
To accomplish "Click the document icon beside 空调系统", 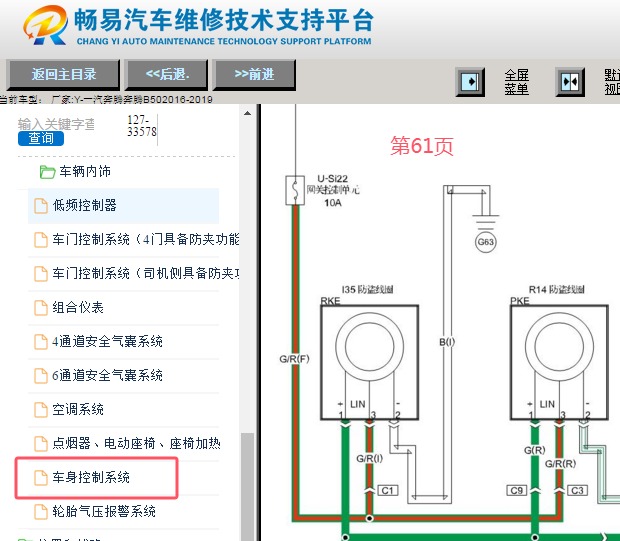I will [41, 410].
